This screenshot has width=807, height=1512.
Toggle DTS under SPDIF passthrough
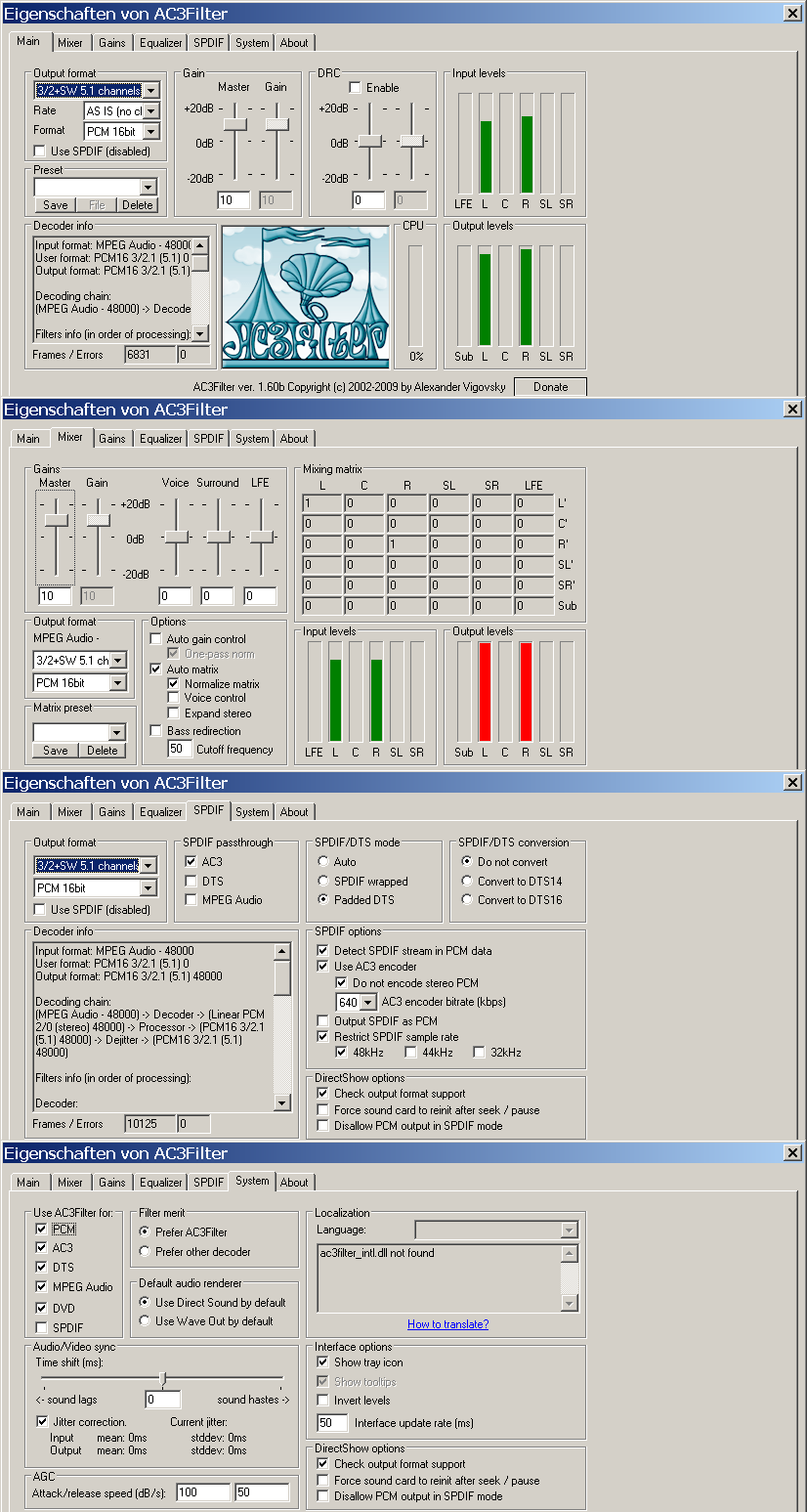click(x=191, y=882)
